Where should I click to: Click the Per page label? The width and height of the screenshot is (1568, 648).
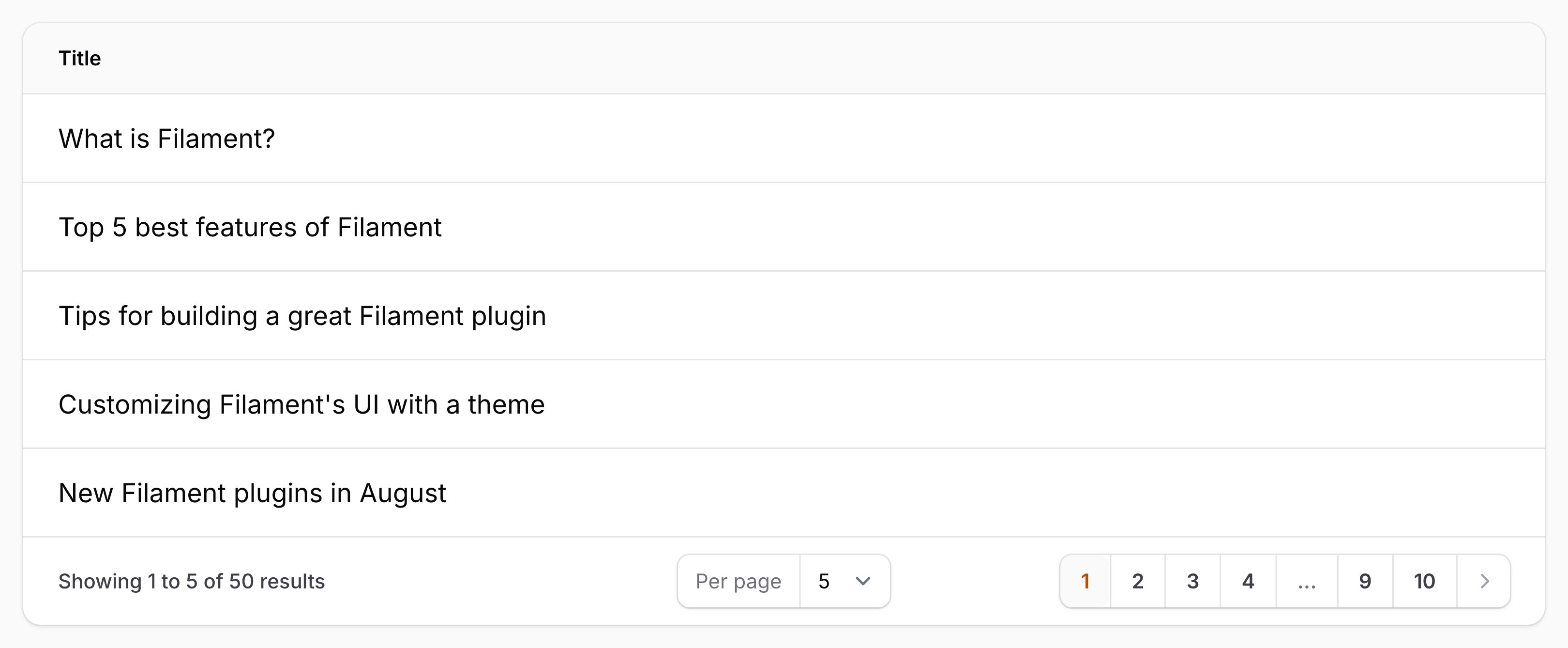[739, 581]
